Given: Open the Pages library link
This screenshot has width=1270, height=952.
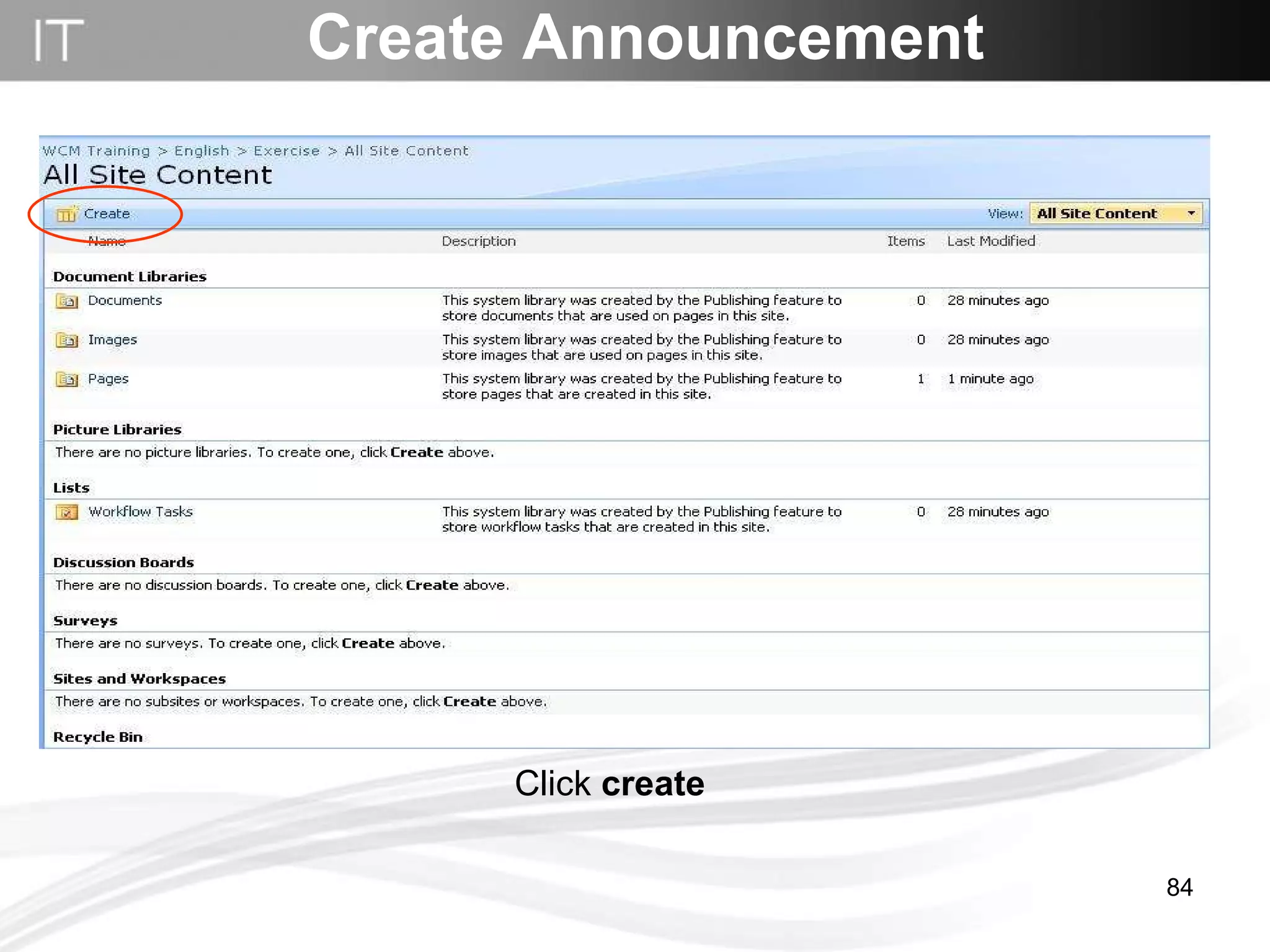Looking at the screenshot, I should pyautogui.click(x=108, y=379).
